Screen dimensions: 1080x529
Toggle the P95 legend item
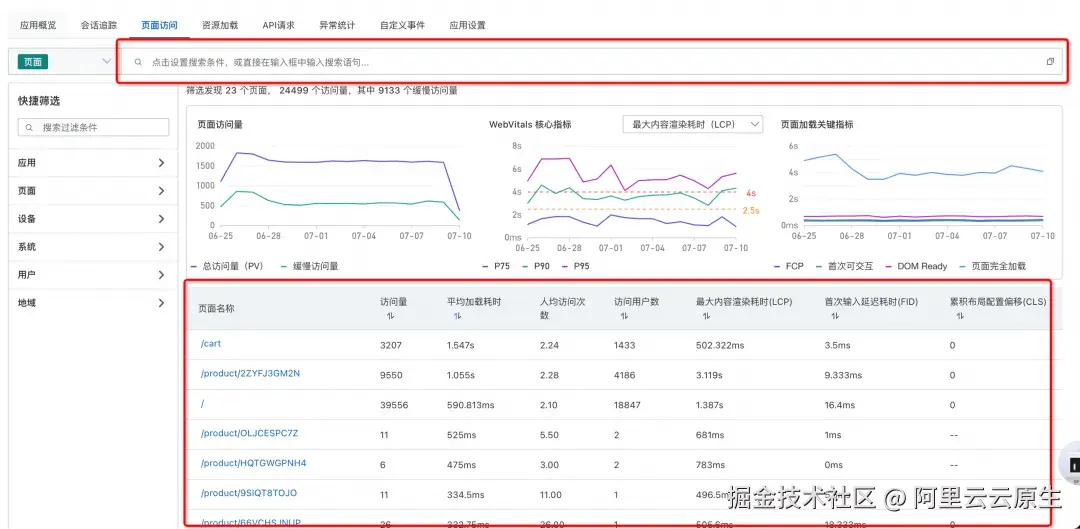point(577,266)
